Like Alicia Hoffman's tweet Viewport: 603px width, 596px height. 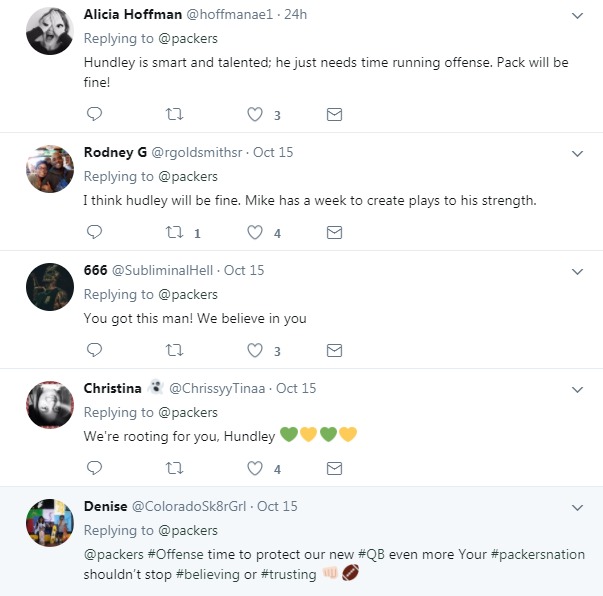pos(255,114)
